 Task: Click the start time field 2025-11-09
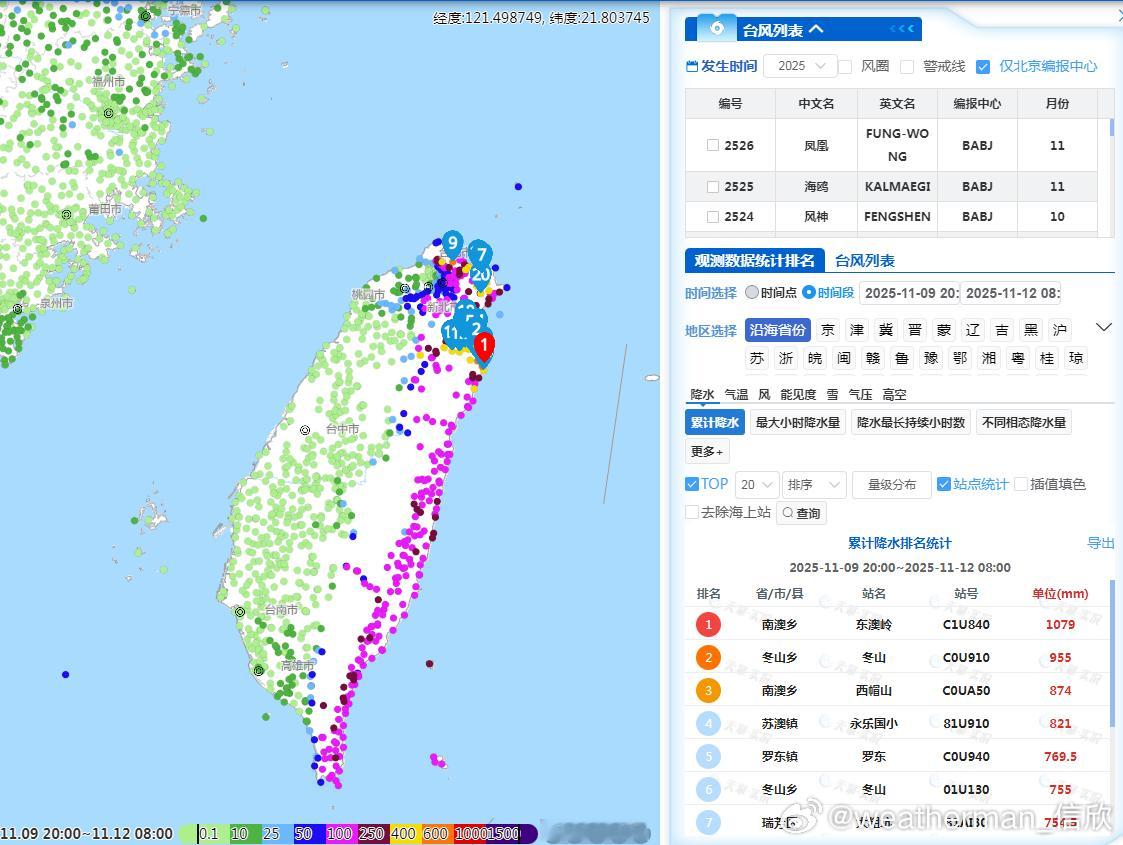(907, 293)
